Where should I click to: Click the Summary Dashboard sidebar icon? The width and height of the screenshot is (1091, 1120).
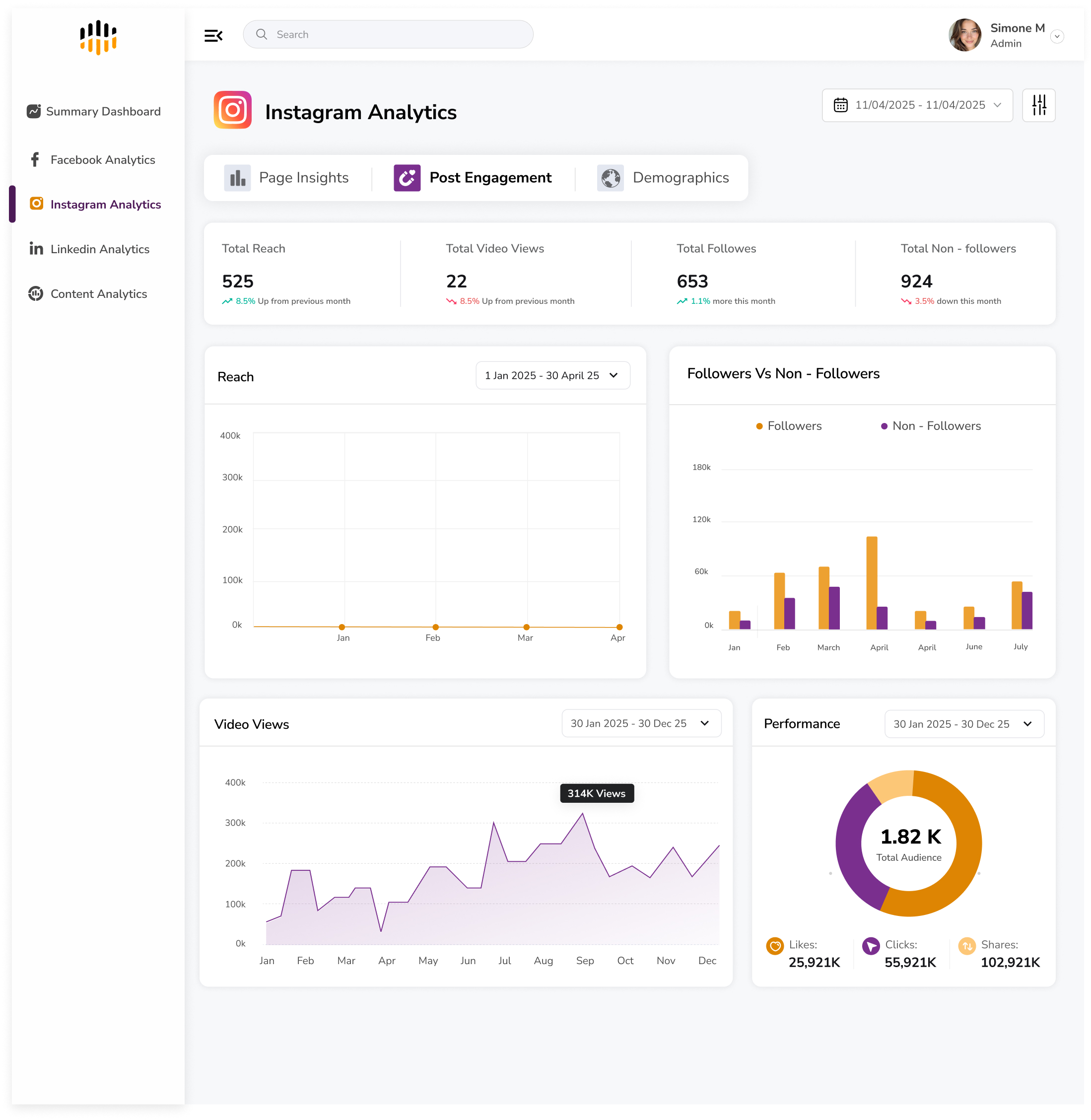34,111
